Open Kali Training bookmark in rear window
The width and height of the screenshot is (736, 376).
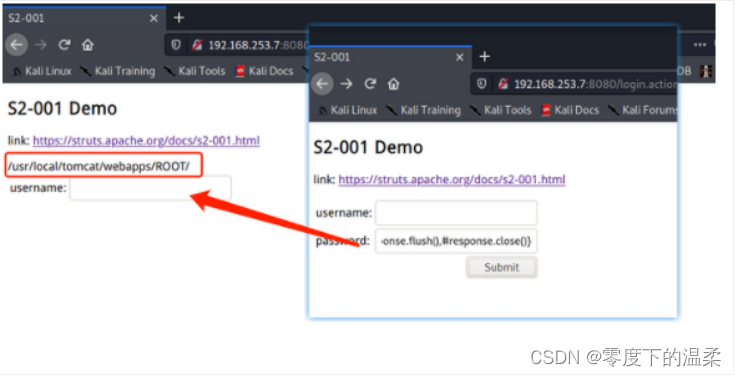(x=118, y=71)
